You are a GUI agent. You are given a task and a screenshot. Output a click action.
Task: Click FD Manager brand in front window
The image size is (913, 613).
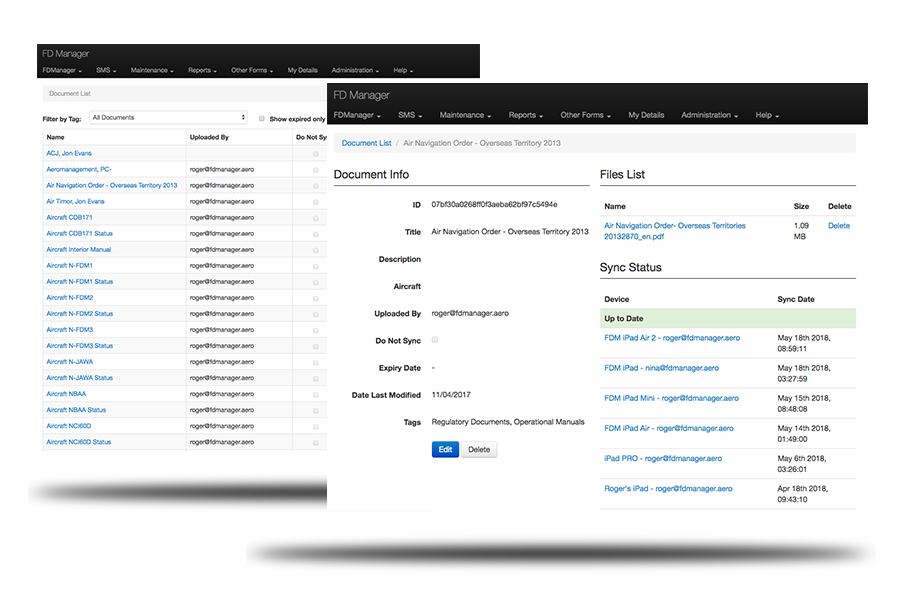coord(361,95)
